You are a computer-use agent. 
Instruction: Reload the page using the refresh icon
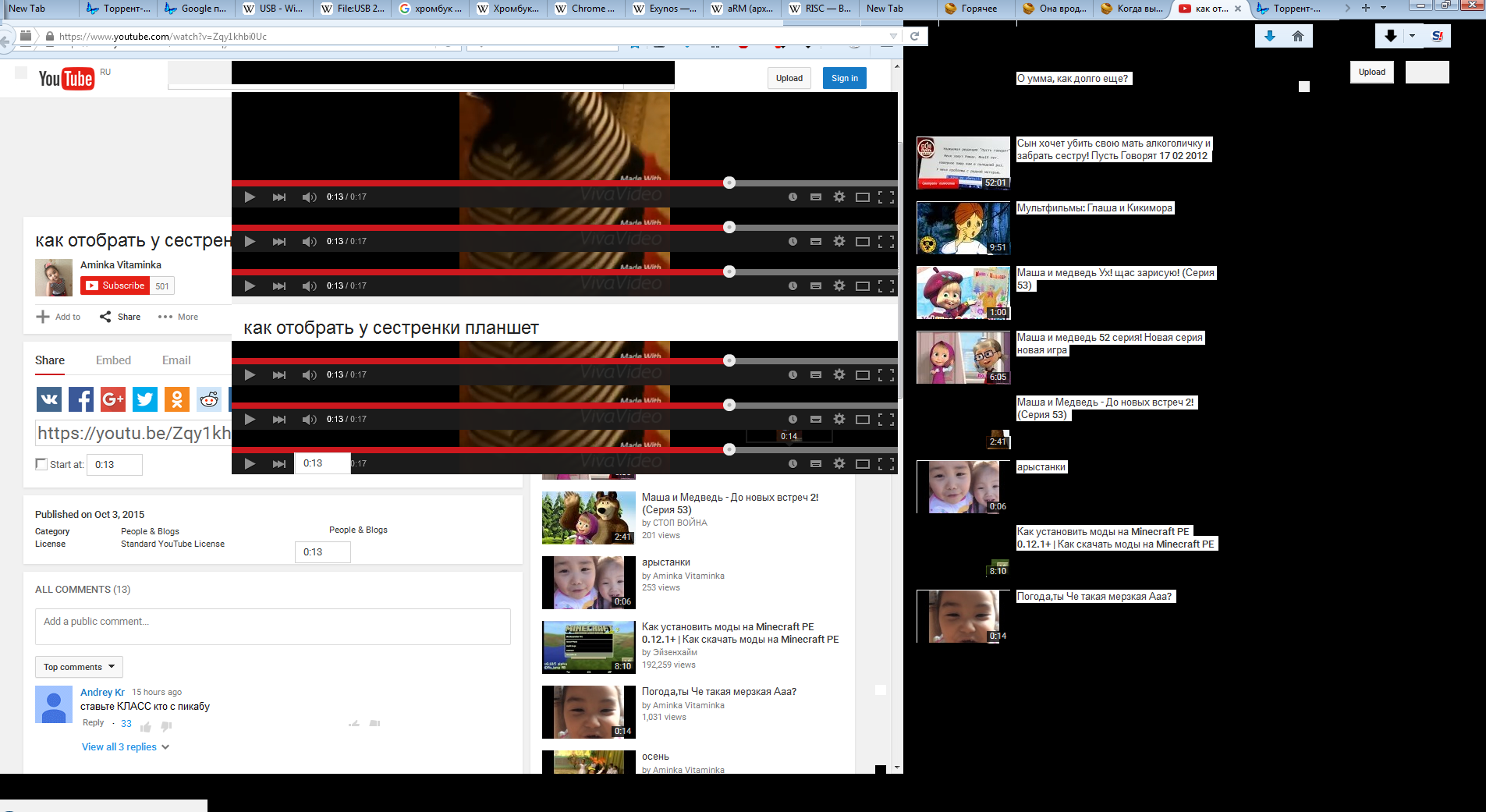pyautogui.click(x=915, y=36)
